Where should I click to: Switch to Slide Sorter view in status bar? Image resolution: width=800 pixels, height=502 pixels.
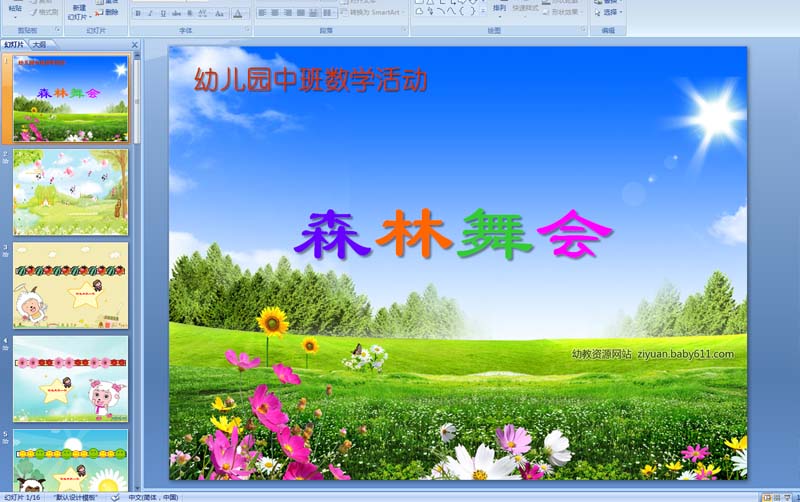click(x=777, y=498)
